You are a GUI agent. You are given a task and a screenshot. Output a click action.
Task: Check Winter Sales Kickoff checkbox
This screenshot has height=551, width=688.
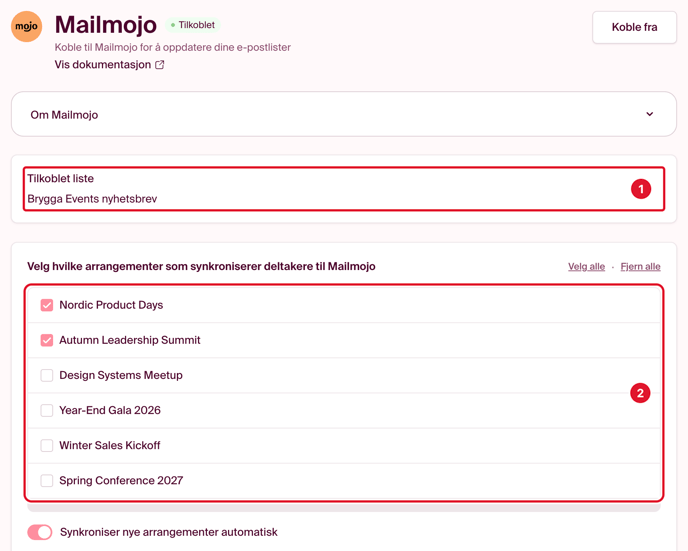click(x=47, y=445)
